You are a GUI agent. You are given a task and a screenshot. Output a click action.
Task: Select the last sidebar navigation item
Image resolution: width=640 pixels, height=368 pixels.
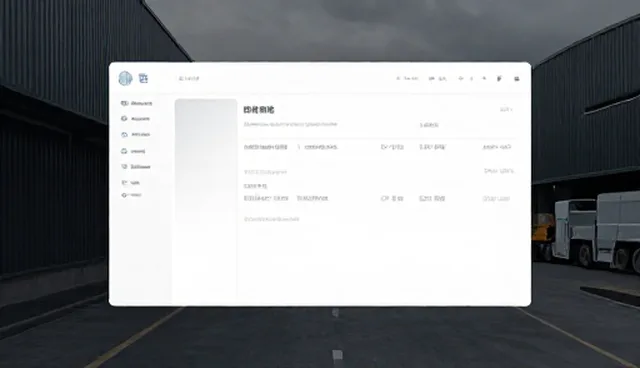[x=131, y=195]
